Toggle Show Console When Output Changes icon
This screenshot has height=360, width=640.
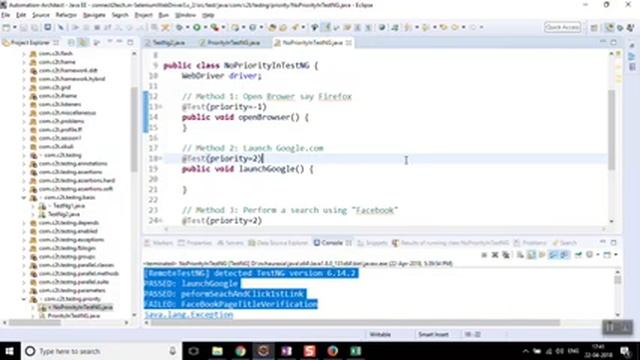pyautogui.click(x=553, y=255)
